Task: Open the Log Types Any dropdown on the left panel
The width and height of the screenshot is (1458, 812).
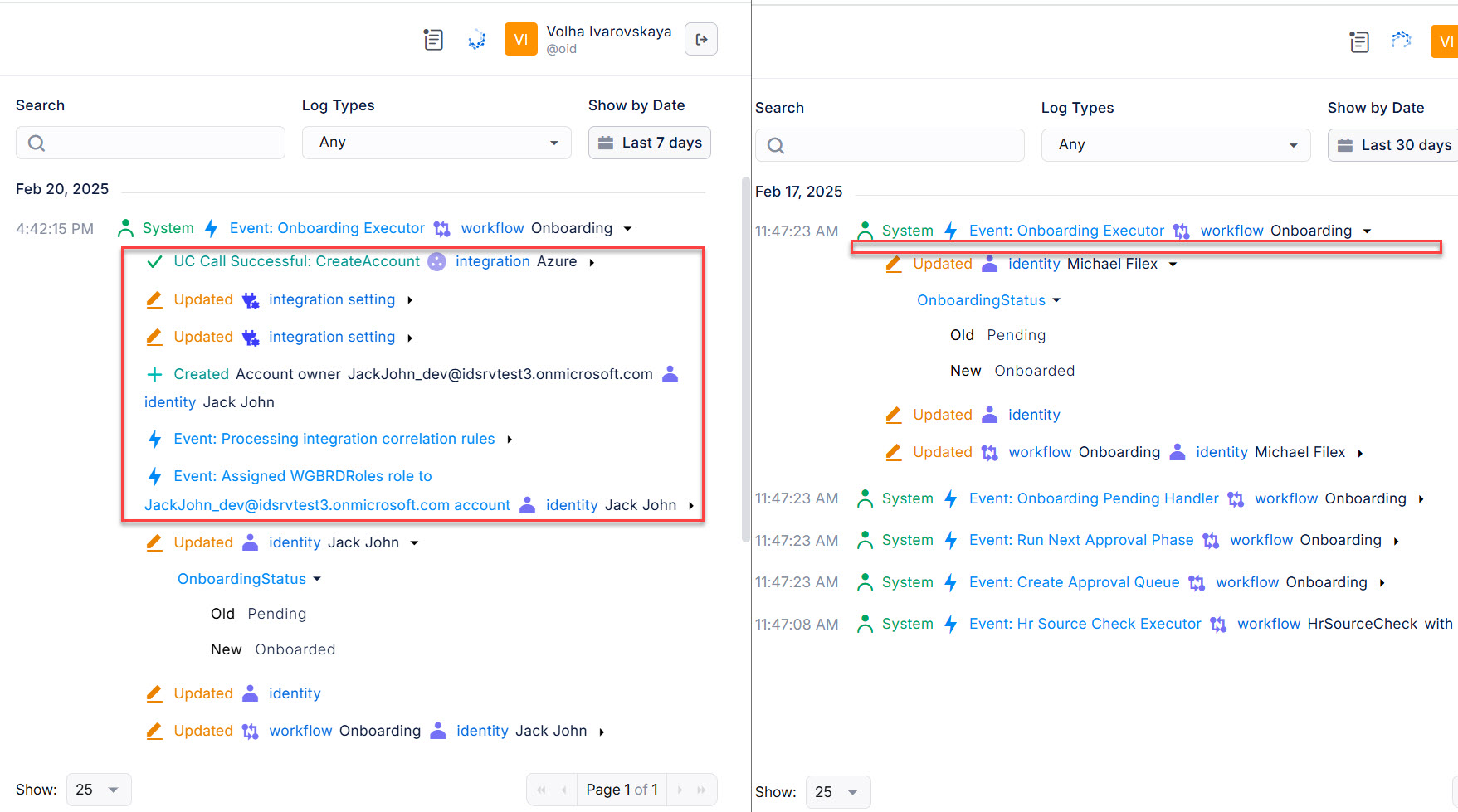Action: pyautogui.click(x=436, y=142)
